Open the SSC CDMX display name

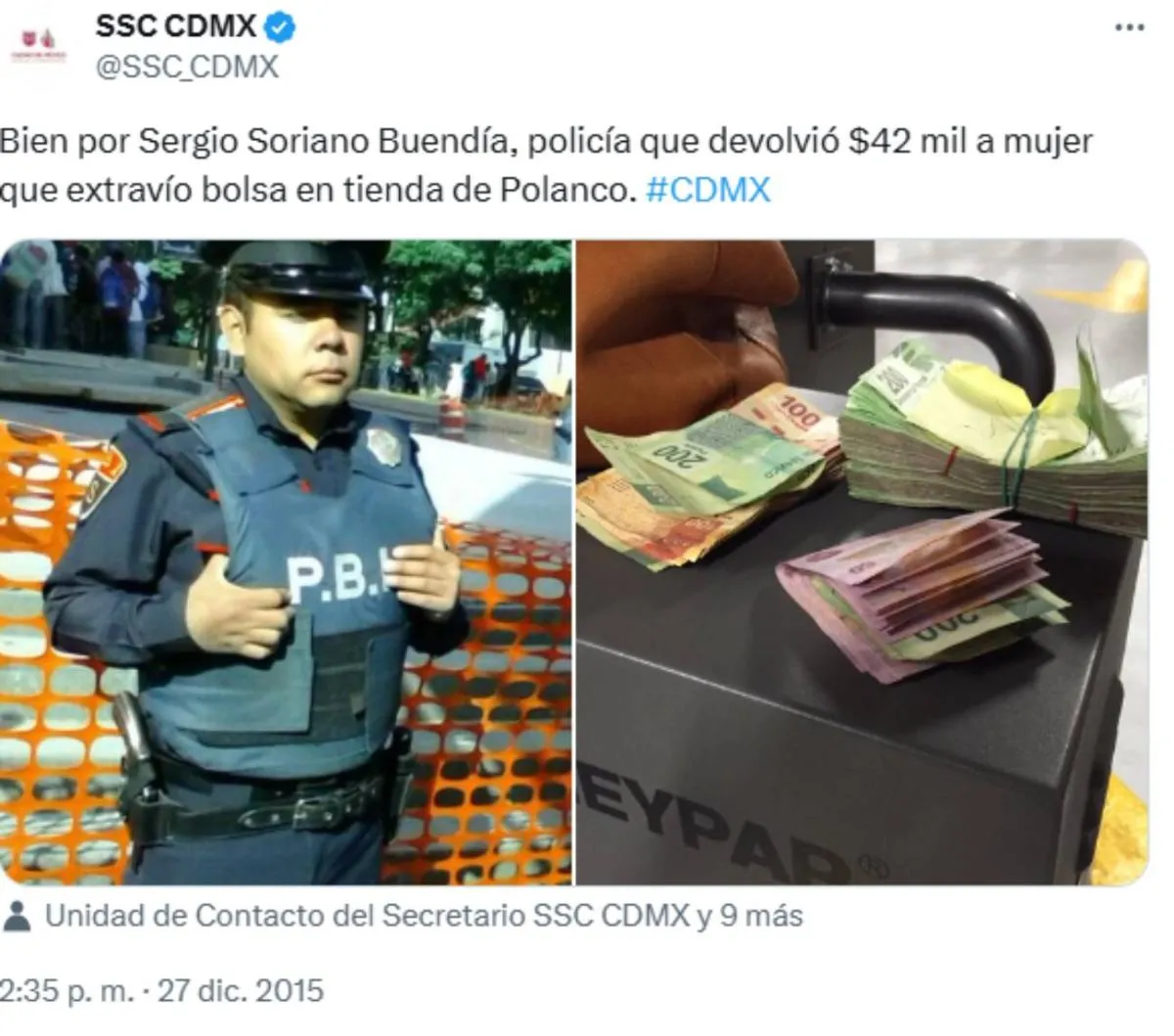pos(176,26)
